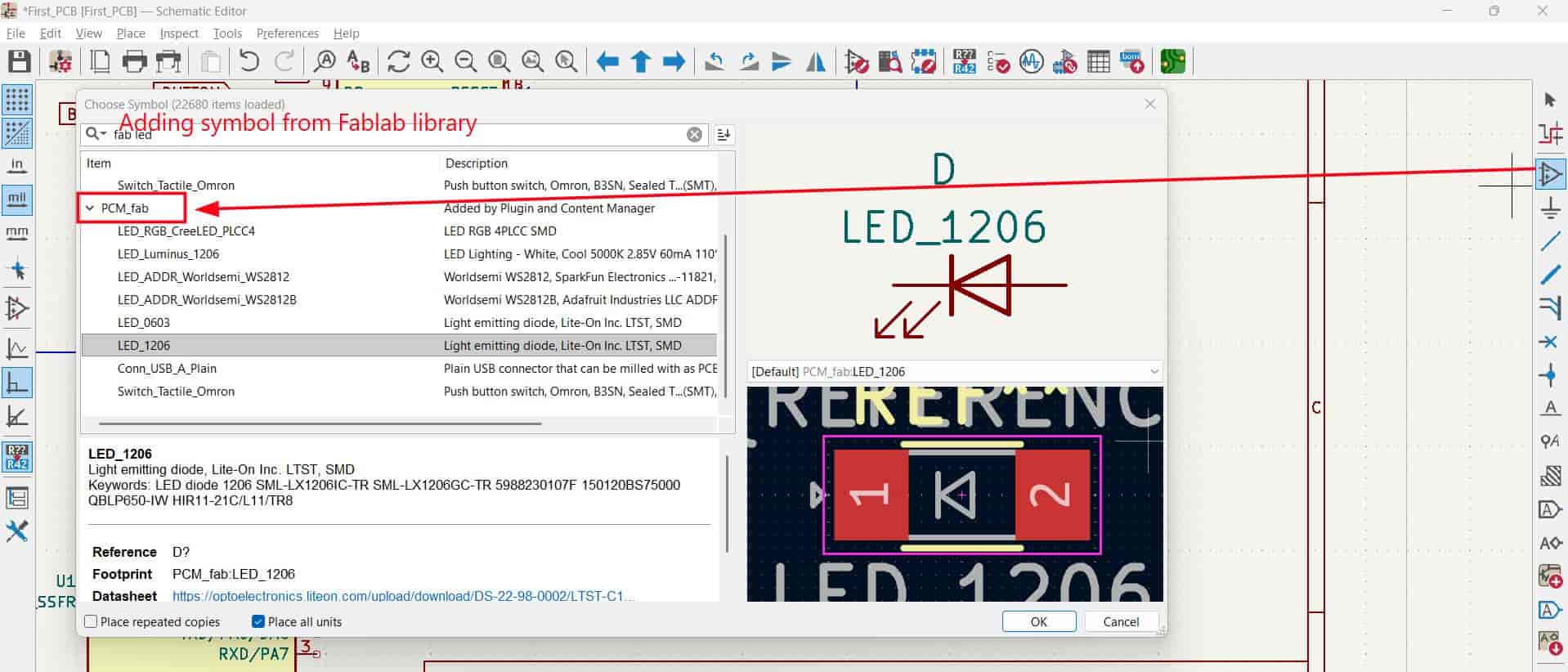Open the PCB Editor green board icon

(1173, 61)
